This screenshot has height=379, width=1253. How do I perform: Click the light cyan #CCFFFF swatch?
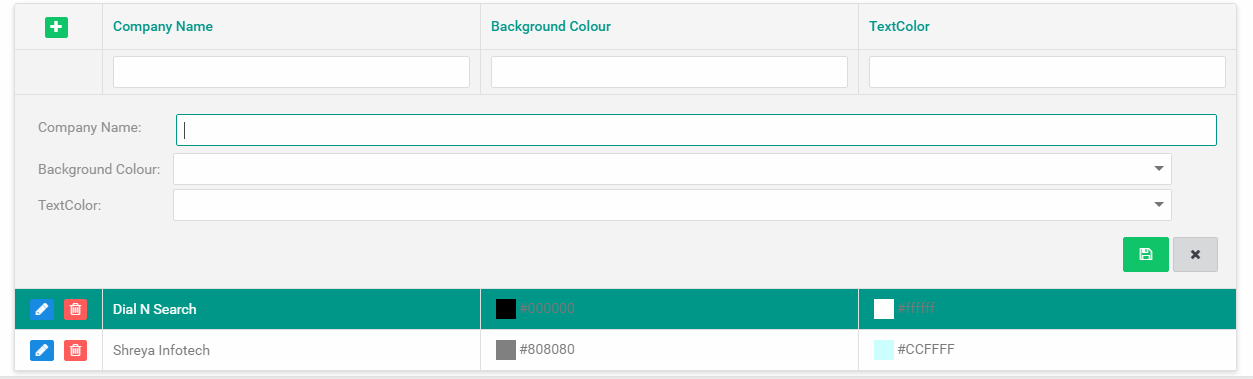point(884,350)
